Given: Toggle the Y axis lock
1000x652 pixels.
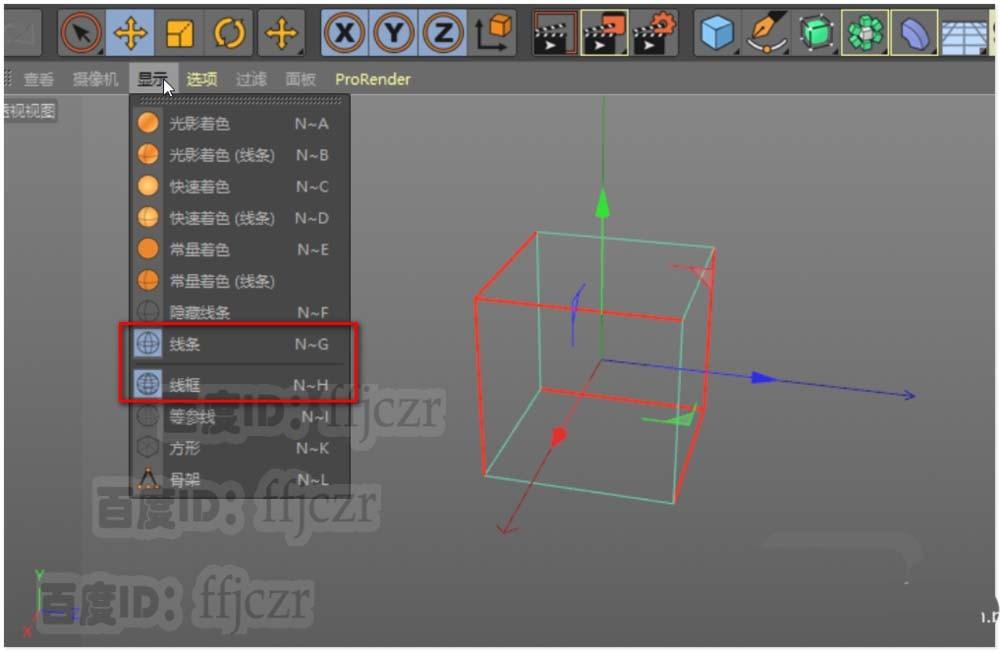Looking at the screenshot, I should [x=394, y=32].
